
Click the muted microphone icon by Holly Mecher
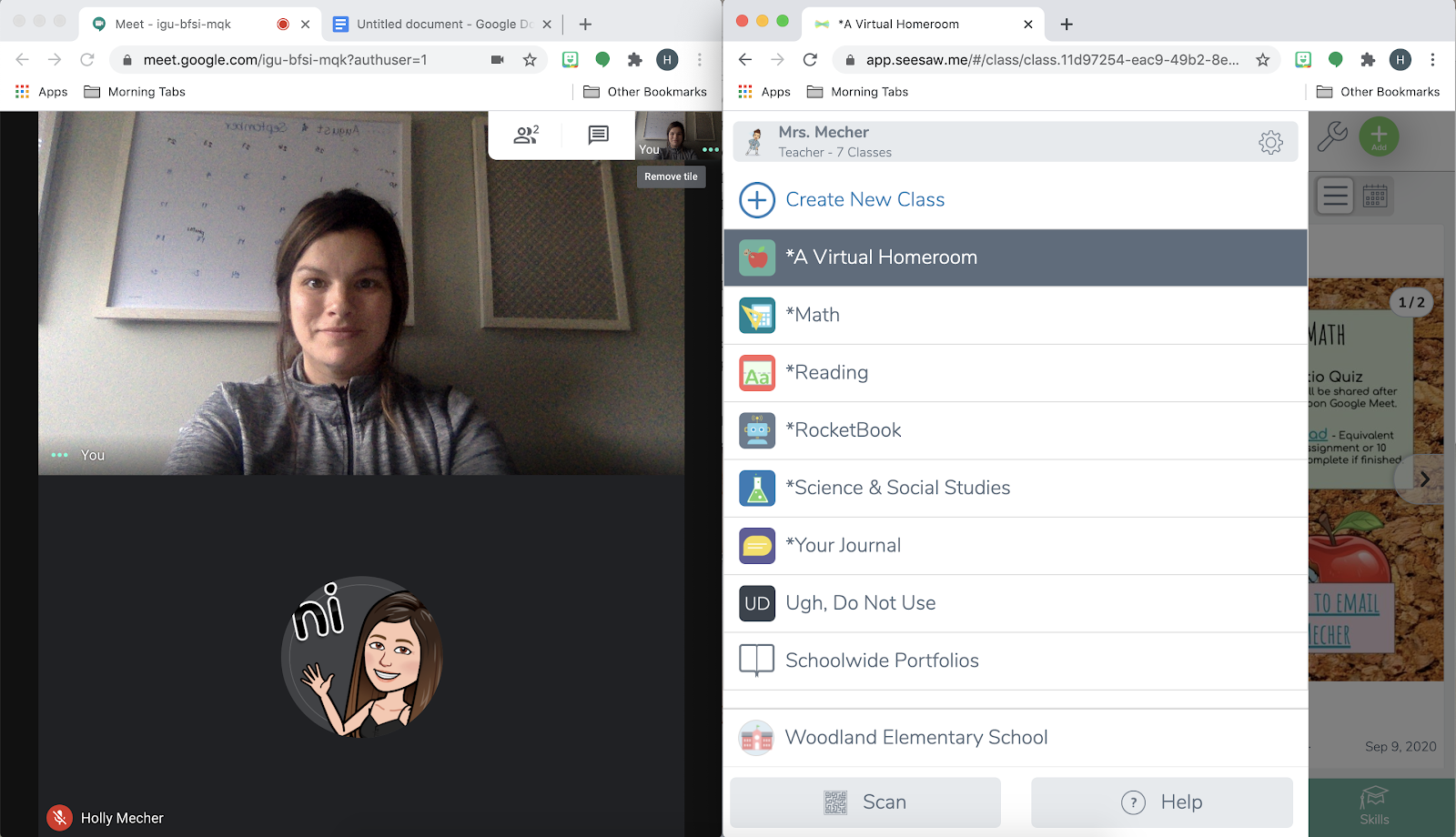60,818
